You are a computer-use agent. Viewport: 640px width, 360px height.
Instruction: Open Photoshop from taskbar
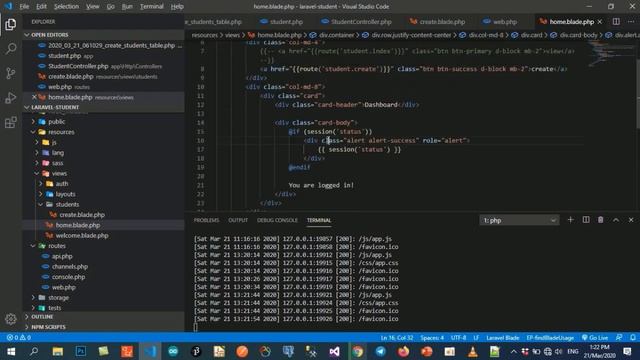point(81,351)
